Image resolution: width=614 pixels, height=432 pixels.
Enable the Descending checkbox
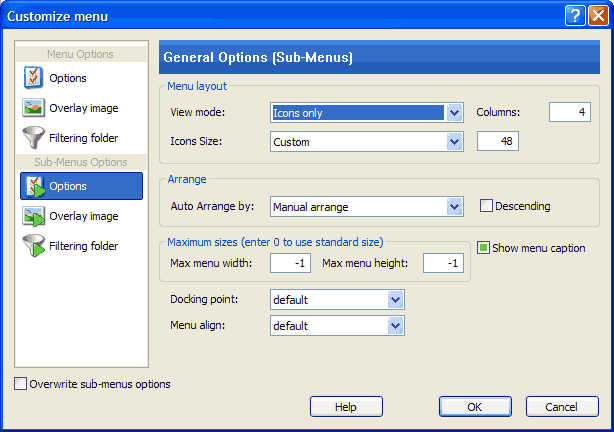487,206
